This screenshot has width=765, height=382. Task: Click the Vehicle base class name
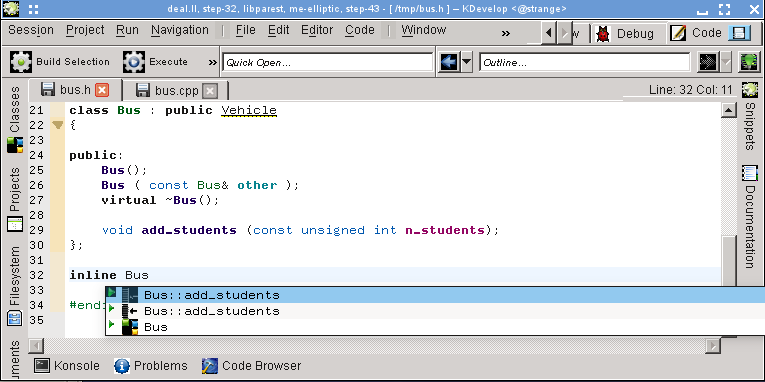(249, 110)
